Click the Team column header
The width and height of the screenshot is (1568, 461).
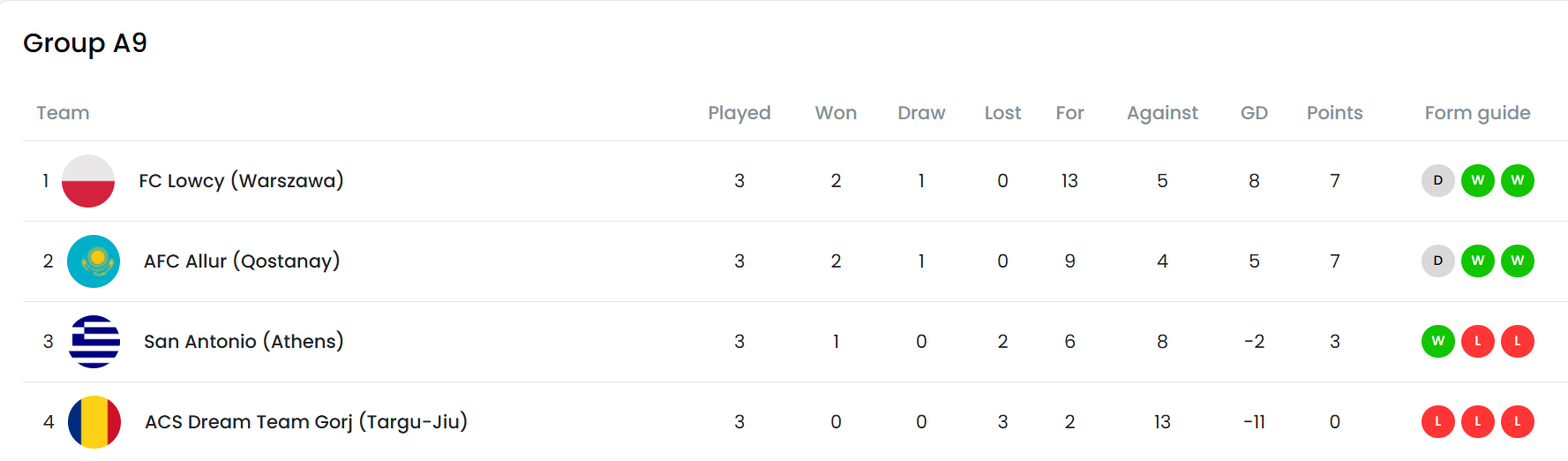click(63, 113)
